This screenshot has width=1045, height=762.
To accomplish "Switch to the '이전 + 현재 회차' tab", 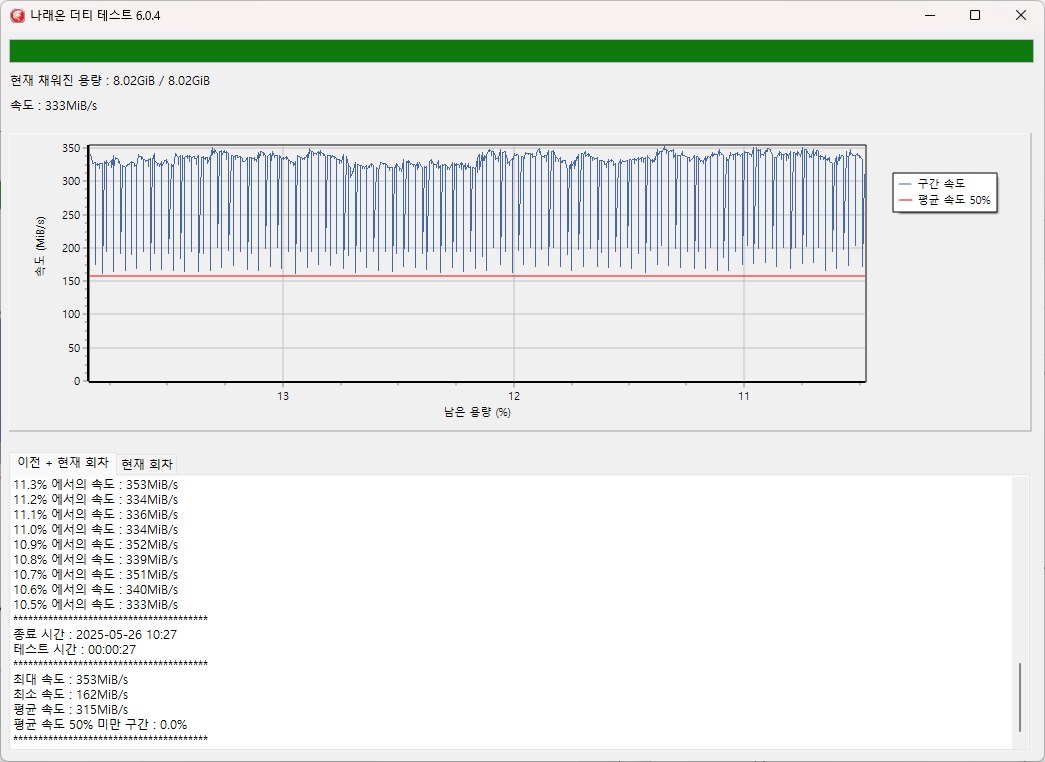I will pyautogui.click(x=63, y=463).
